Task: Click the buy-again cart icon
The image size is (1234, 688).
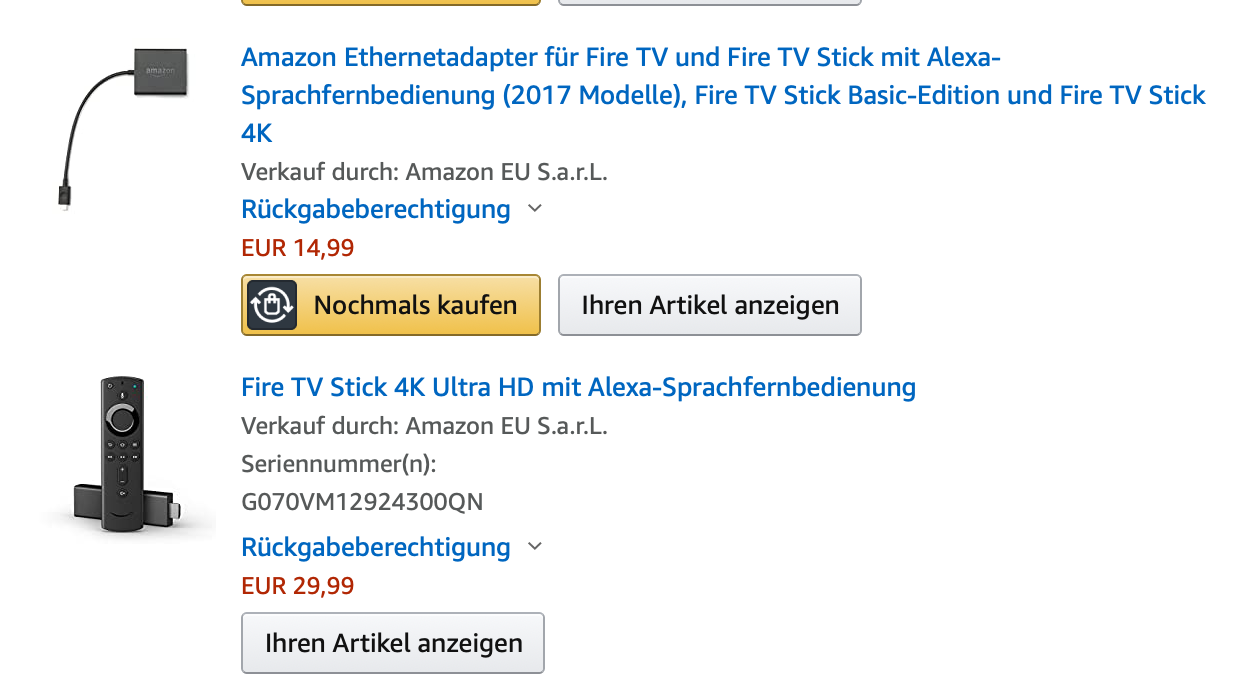Action: pos(271,305)
